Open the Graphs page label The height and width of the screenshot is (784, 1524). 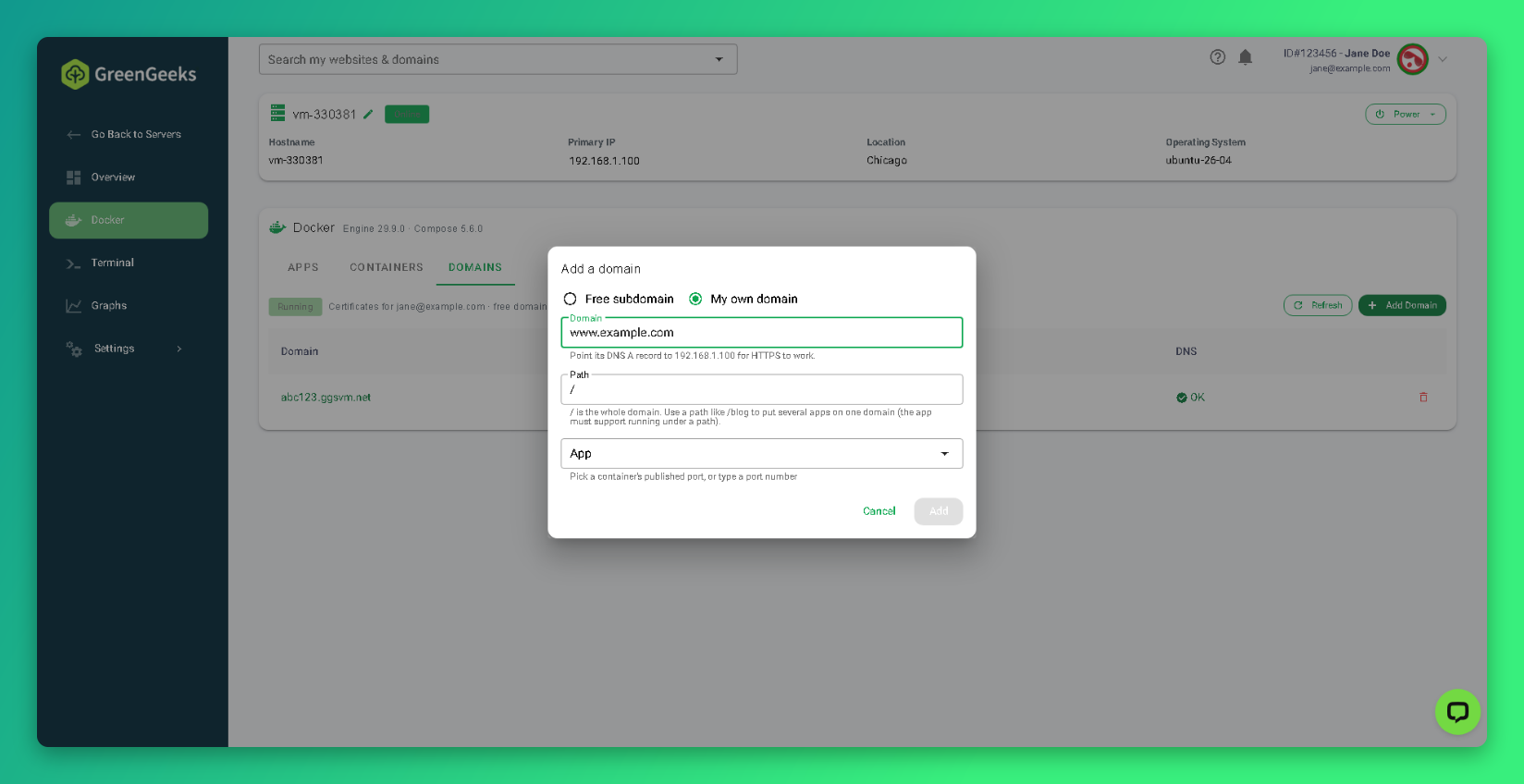coord(109,306)
